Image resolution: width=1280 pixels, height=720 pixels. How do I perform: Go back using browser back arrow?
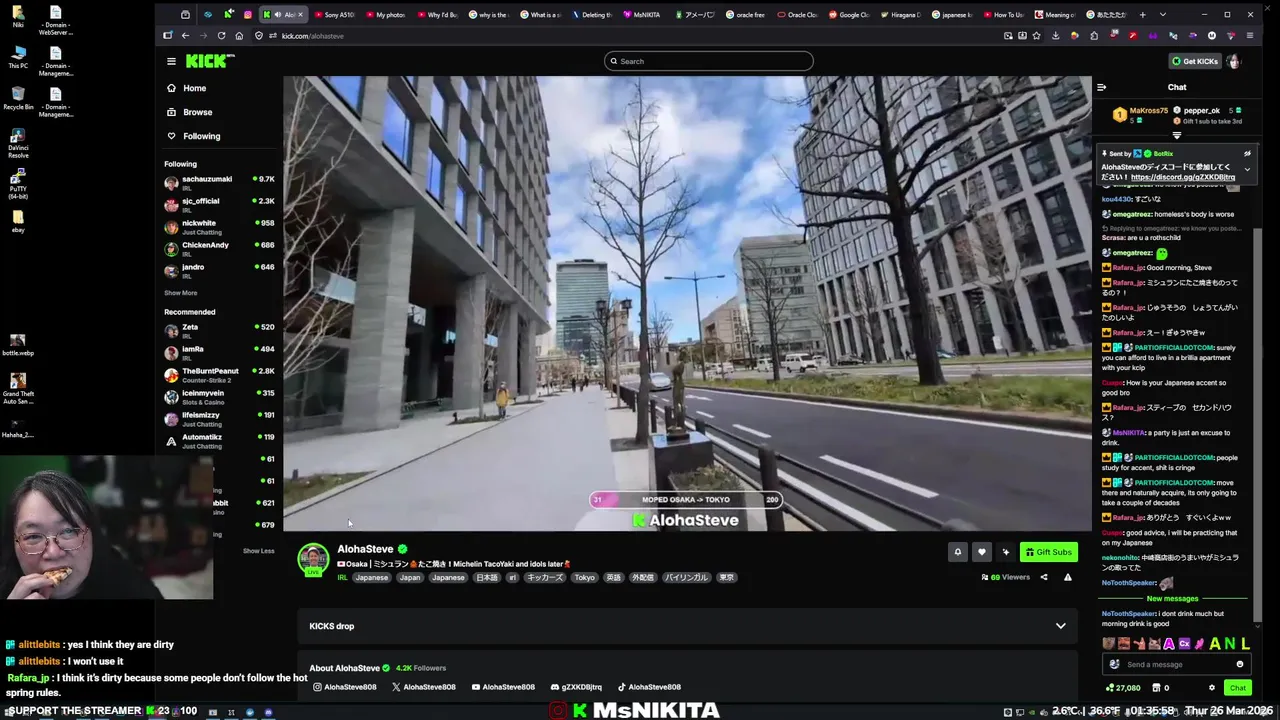pyautogui.click(x=185, y=36)
